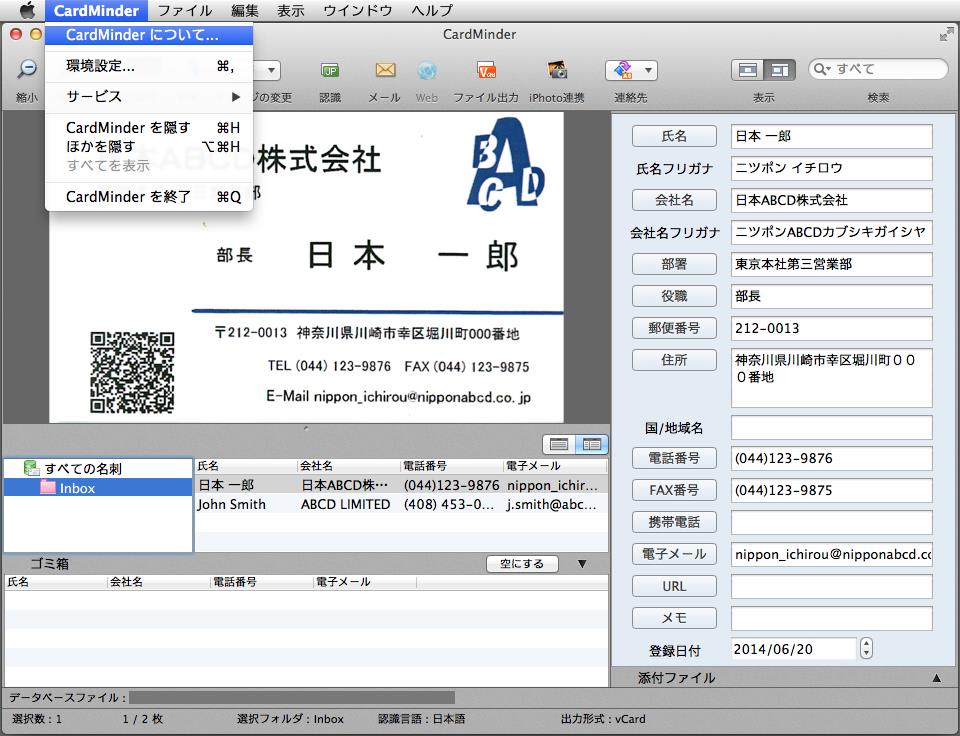Choose ほかを隠す menu entry
This screenshot has height=736, width=960.
point(149,146)
